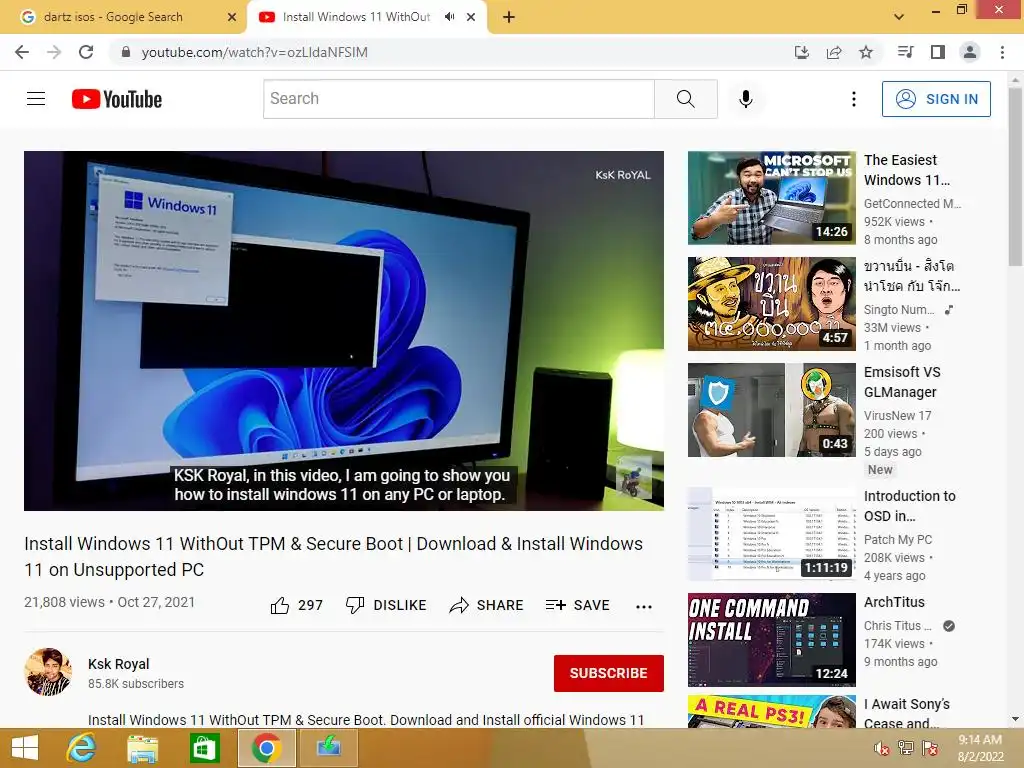Open Chrome media controls icon
This screenshot has height=768, width=1024.
(905, 52)
